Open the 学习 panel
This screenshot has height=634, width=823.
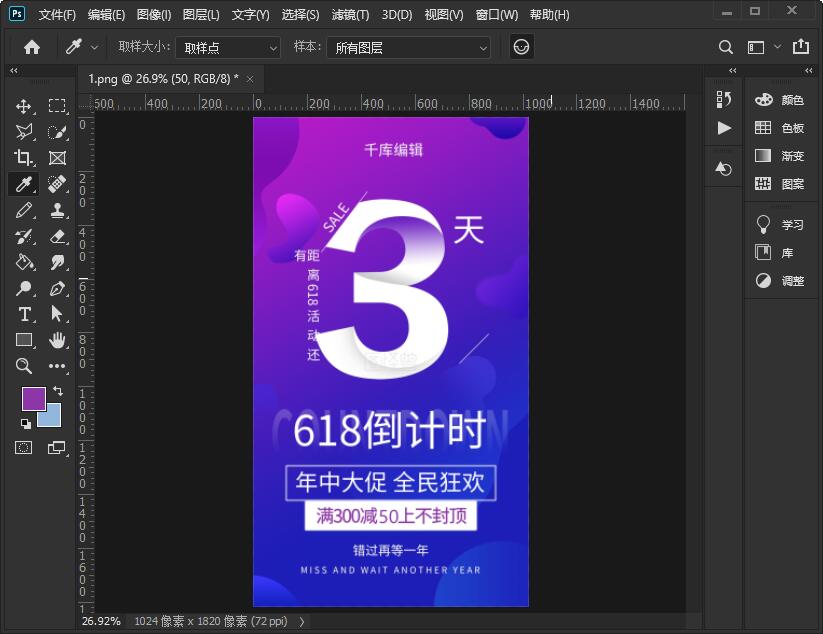pyautogui.click(x=779, y=225)
